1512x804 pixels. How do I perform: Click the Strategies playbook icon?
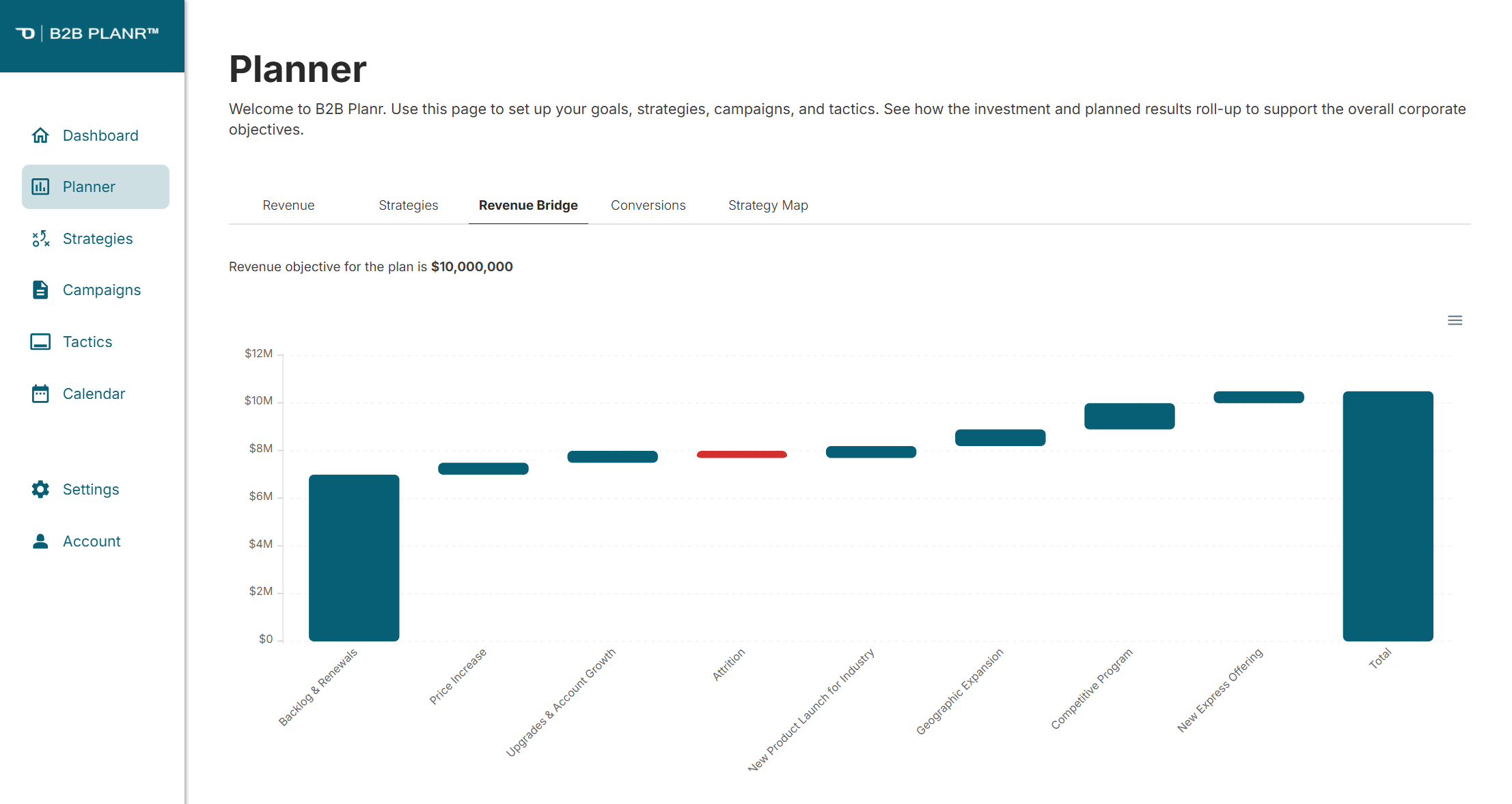pyautogui.click(x=40, y=238)
